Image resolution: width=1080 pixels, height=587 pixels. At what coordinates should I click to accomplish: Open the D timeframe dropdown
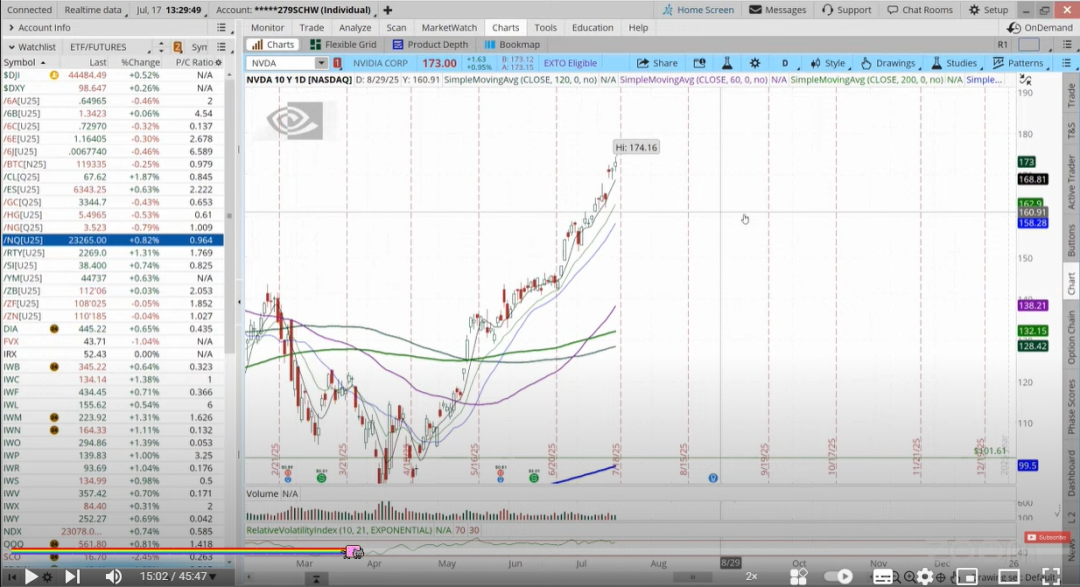pyautogui.click(x=786, y=63)
